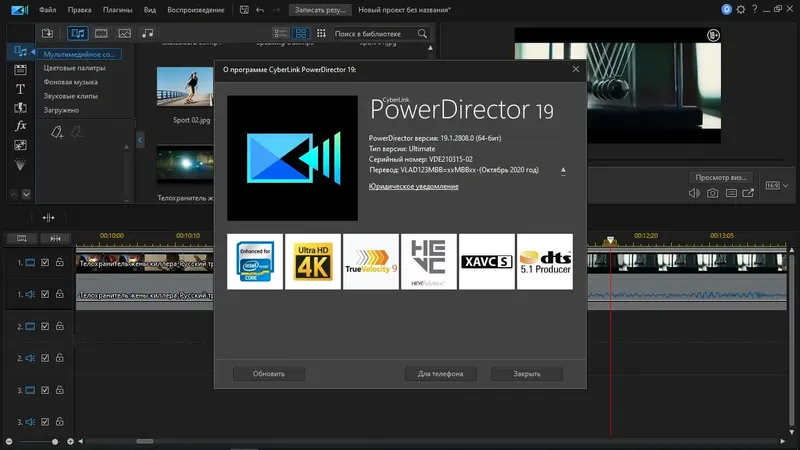Expand more rooms with the down chevron

(x=26, y=194)
